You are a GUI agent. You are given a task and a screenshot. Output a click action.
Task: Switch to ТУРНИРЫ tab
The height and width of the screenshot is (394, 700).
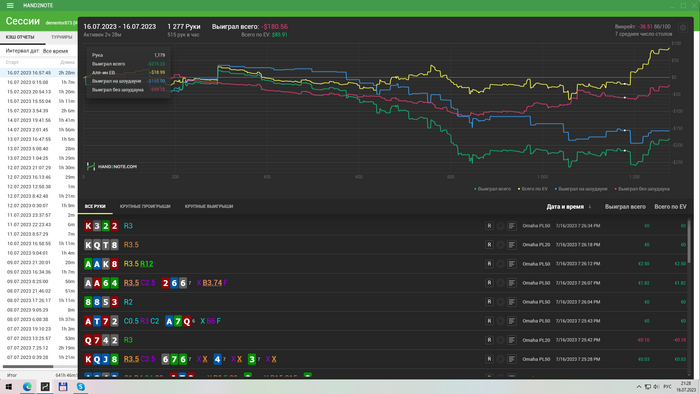tap(61, 37)
